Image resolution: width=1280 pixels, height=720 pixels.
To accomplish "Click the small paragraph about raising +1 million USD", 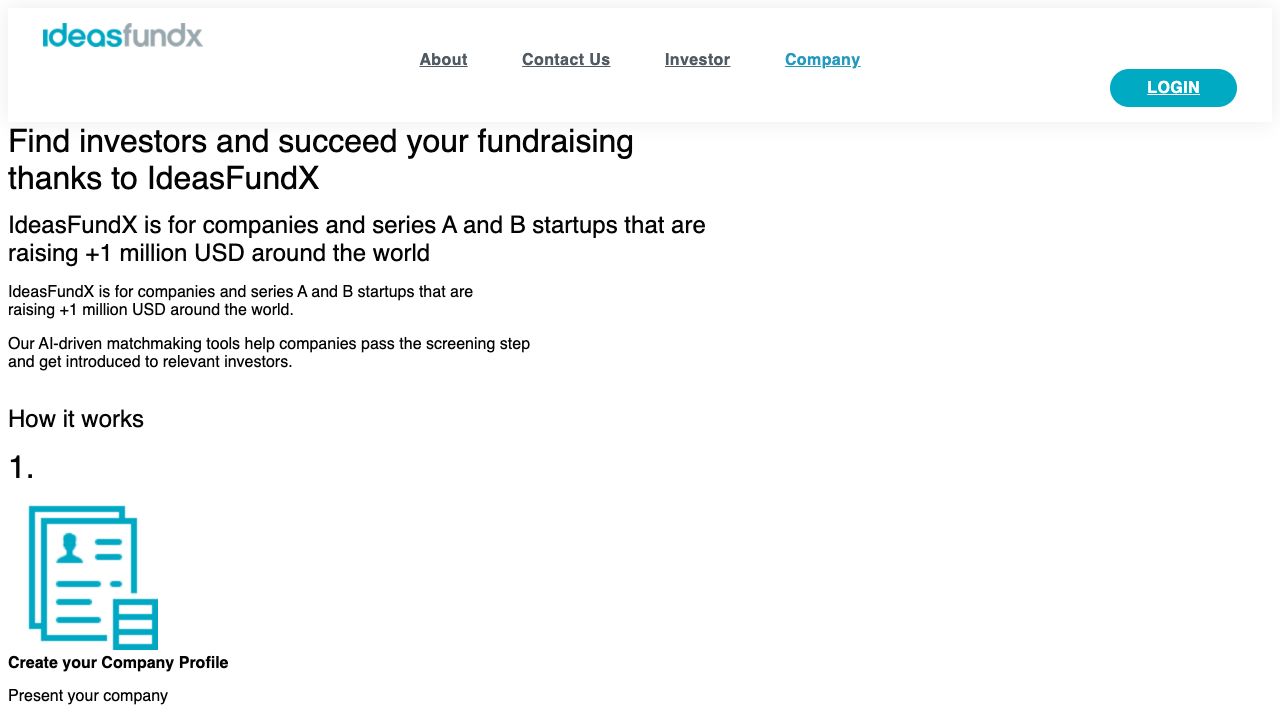I will pyautogui.click(x=240, y=300).
